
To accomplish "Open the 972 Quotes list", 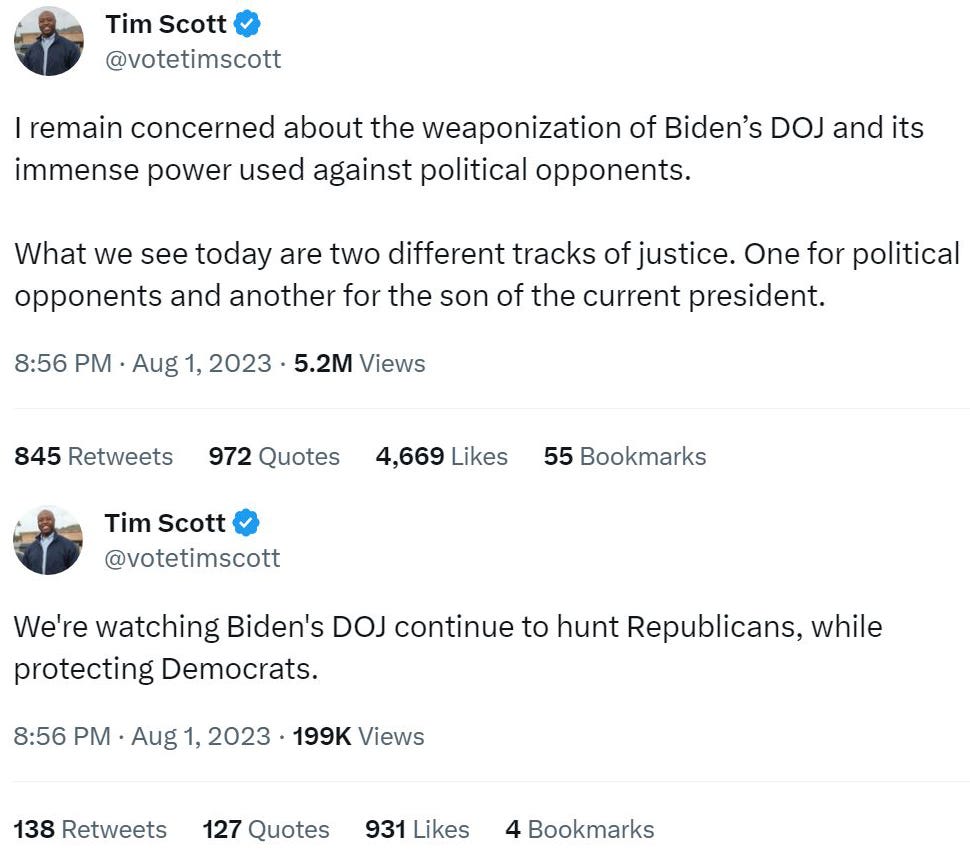I will [x=274, y=457].
